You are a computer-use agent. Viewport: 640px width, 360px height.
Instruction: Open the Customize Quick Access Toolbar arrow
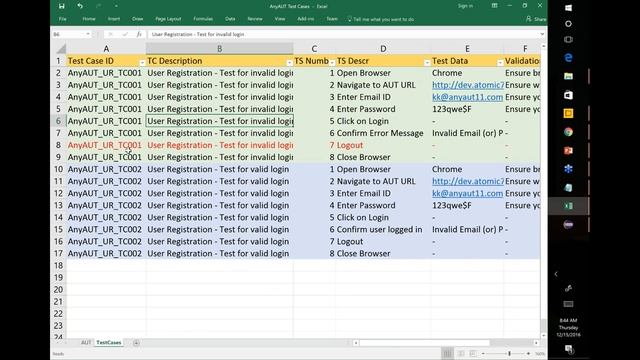click(116, 6)
